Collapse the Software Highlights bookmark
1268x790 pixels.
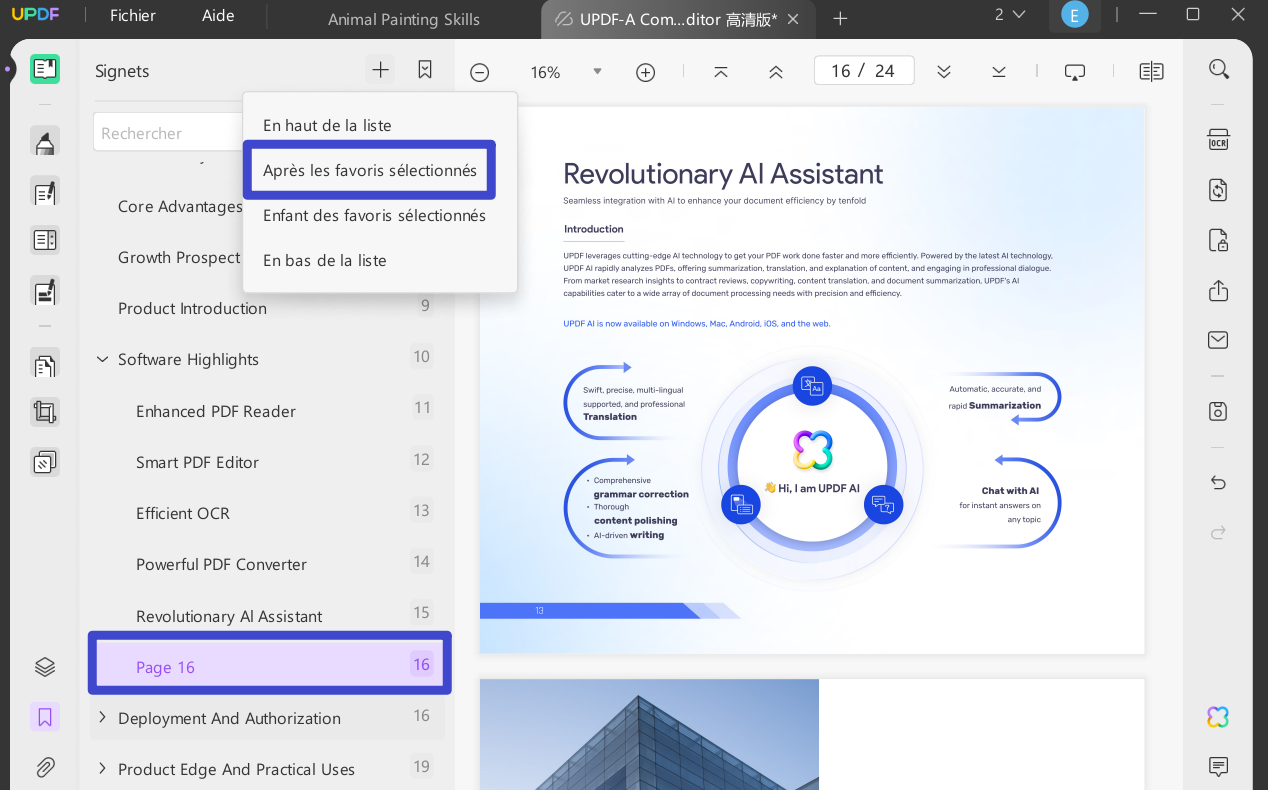pyautogui.click(x=102, y=359)
